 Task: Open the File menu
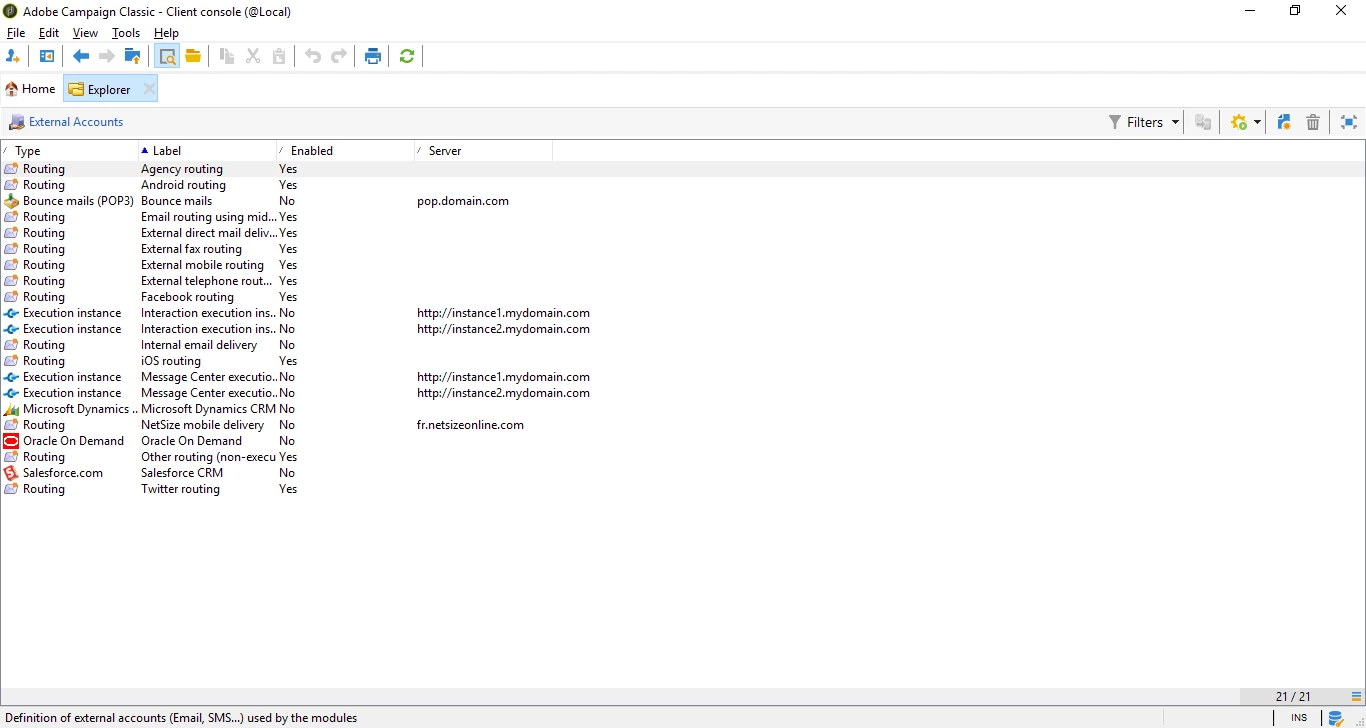pyautogui.click(x=16, y=33)
